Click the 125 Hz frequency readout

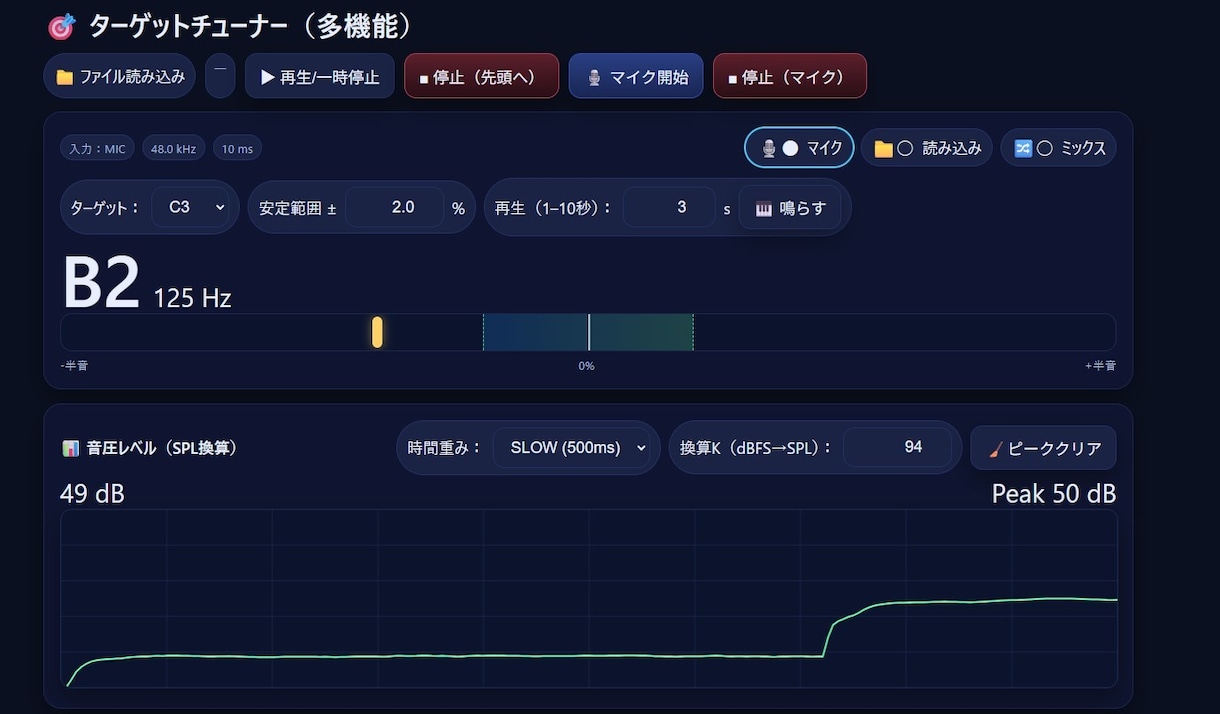coord(192,297)
